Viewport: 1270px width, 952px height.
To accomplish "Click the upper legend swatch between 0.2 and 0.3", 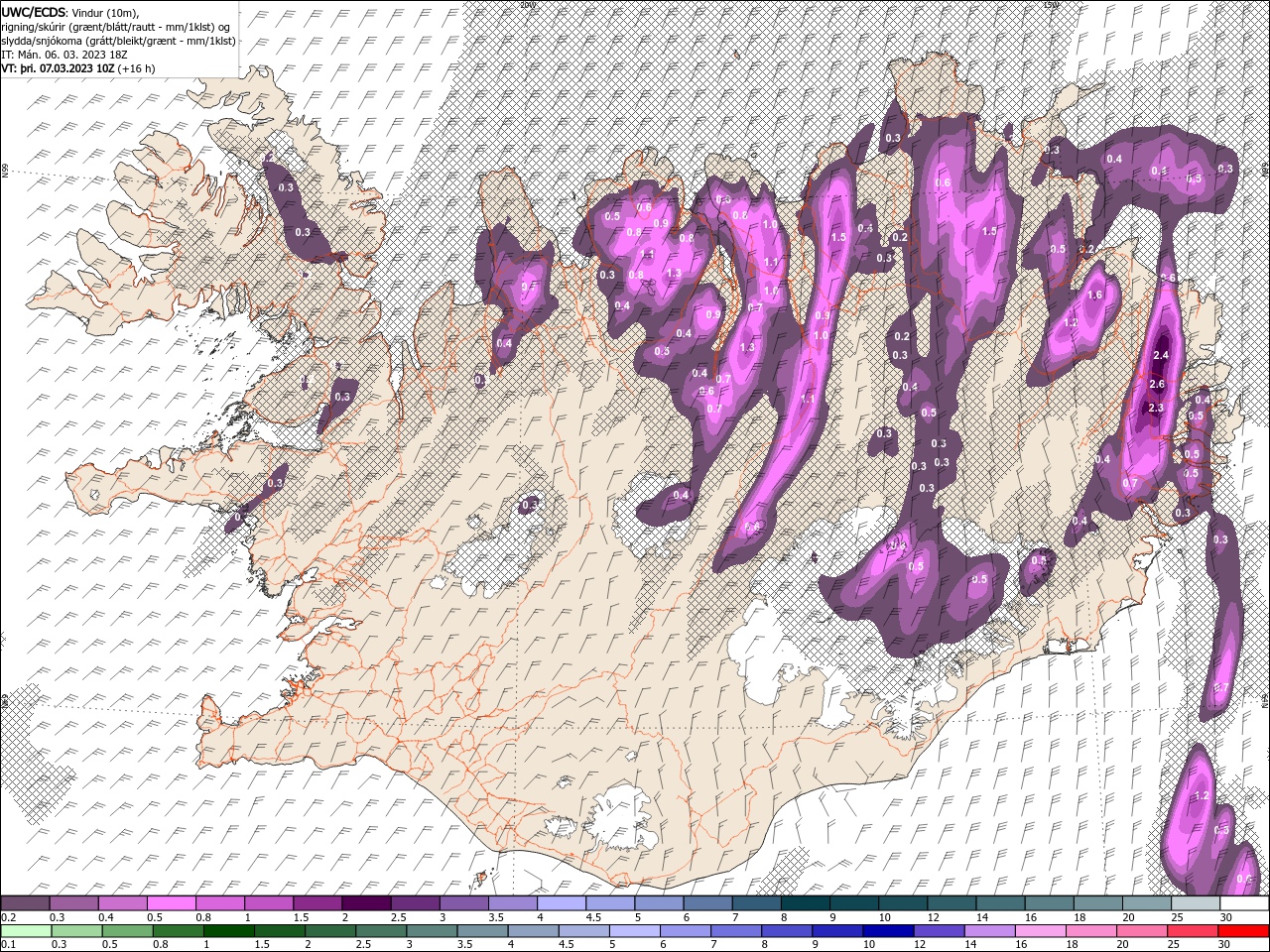I will 25,903.
